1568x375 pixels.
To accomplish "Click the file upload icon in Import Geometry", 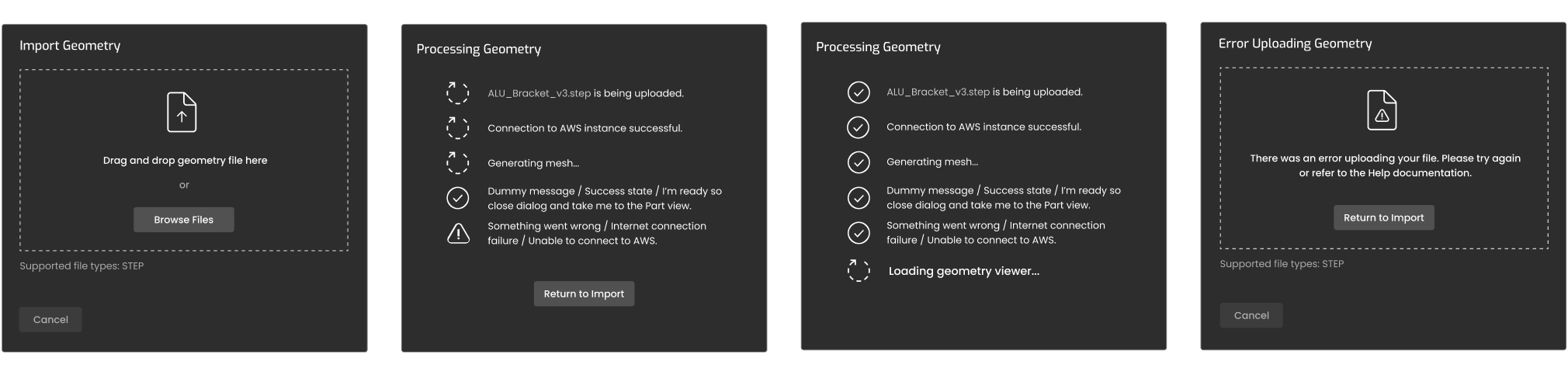I will (x=182, y=113).
